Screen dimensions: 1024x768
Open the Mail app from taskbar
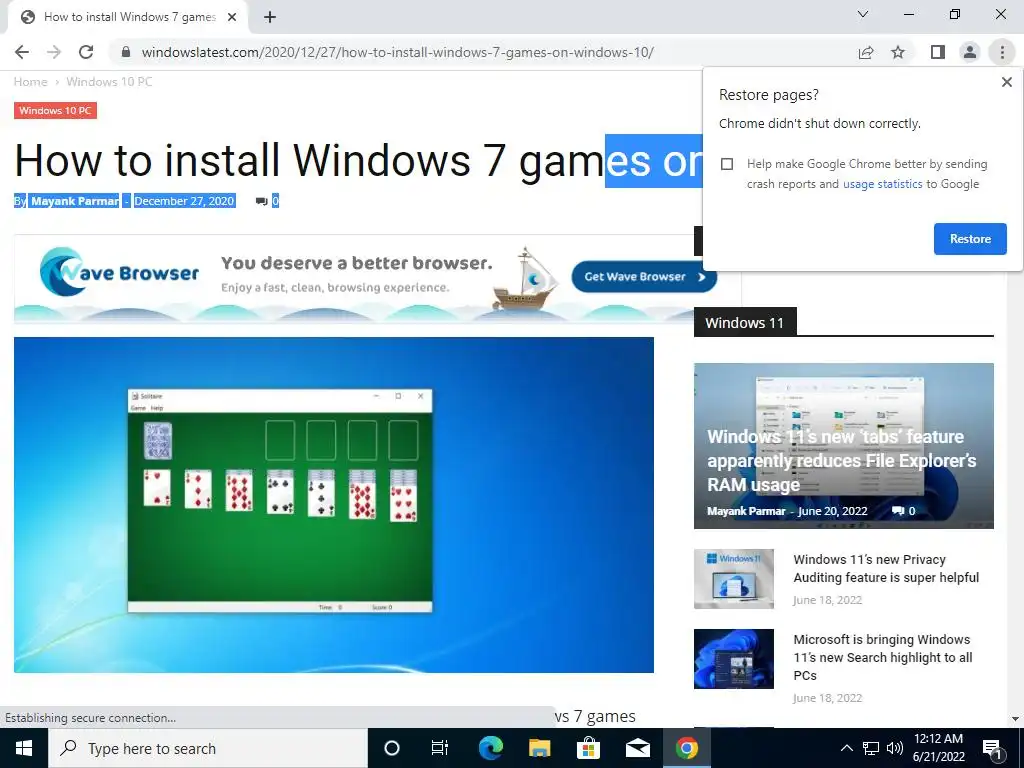[637, 748]
